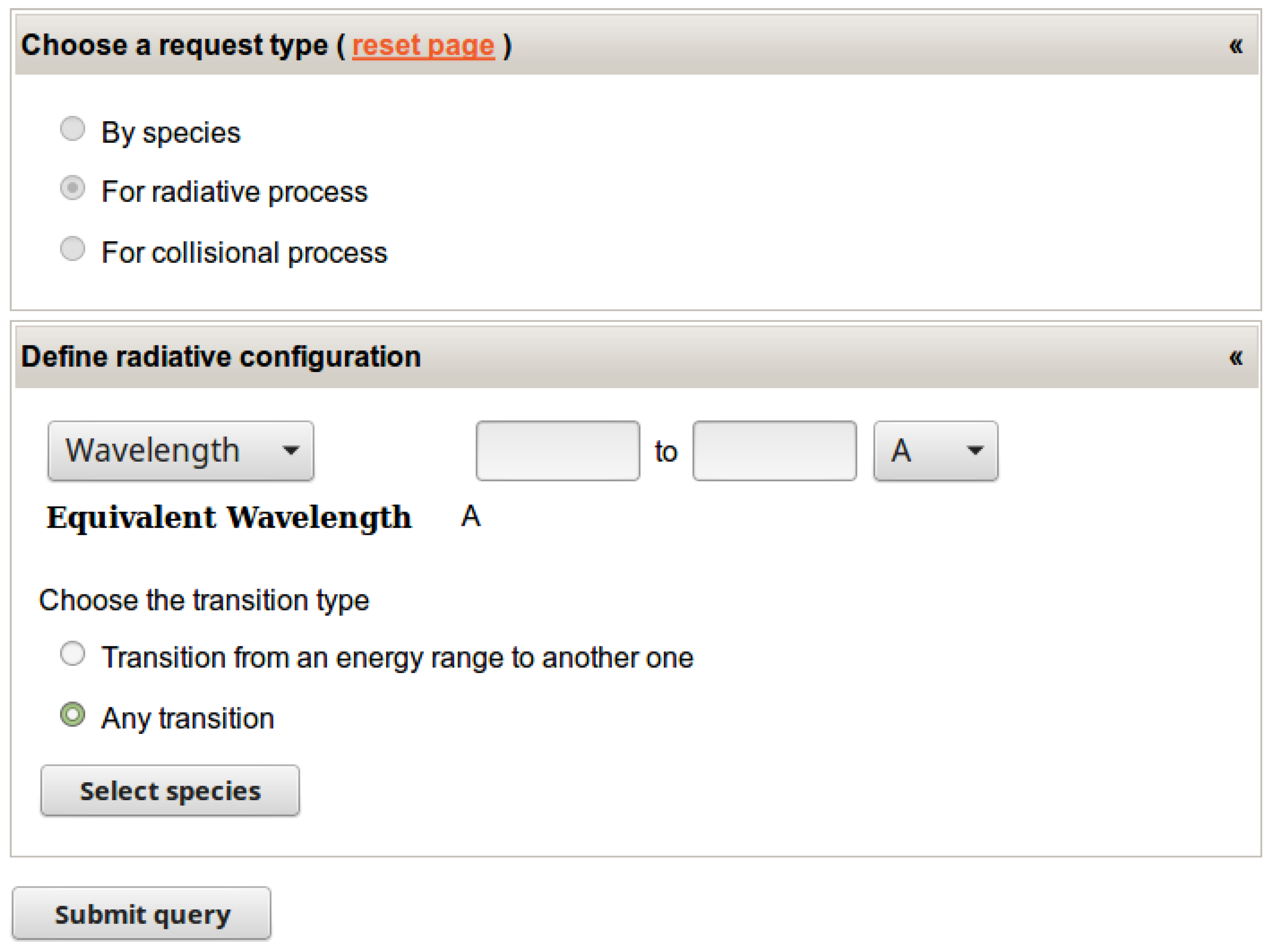Click the A unit beside Equivalent Wavelength
The width and height of the screenshot is (1272, 952).
[470, 516]
